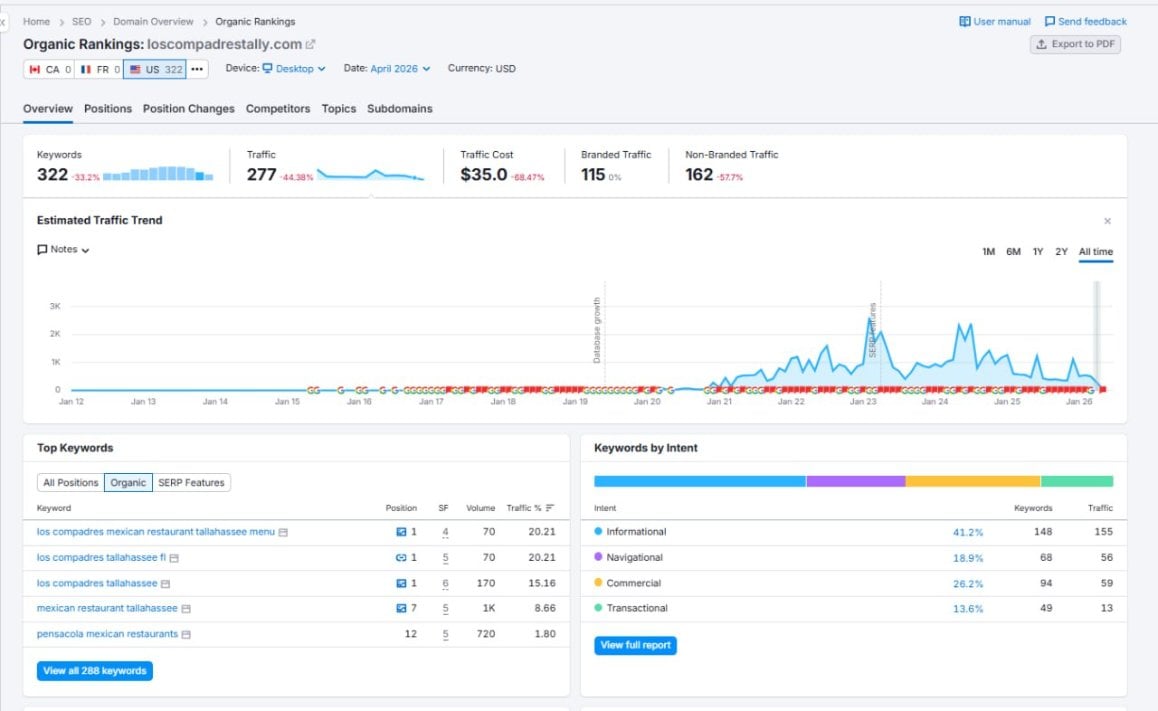Click the Volume column header
1158x711 pixels.
[481, 508]
